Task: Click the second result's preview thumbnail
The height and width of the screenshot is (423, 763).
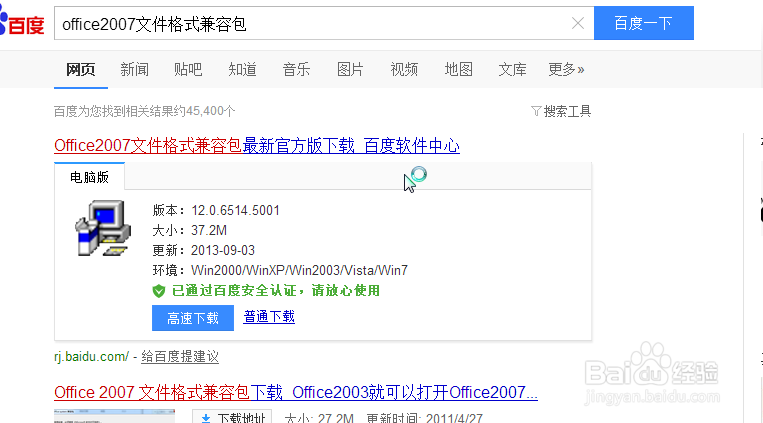Action: click(114, 417)
